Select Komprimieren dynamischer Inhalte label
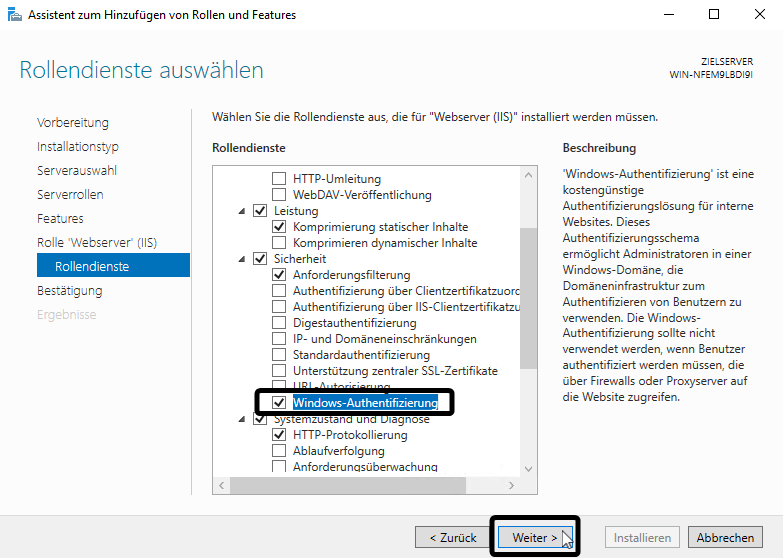Image resolution: width=783 pixels, height=558 pixels. pos(385,243)
